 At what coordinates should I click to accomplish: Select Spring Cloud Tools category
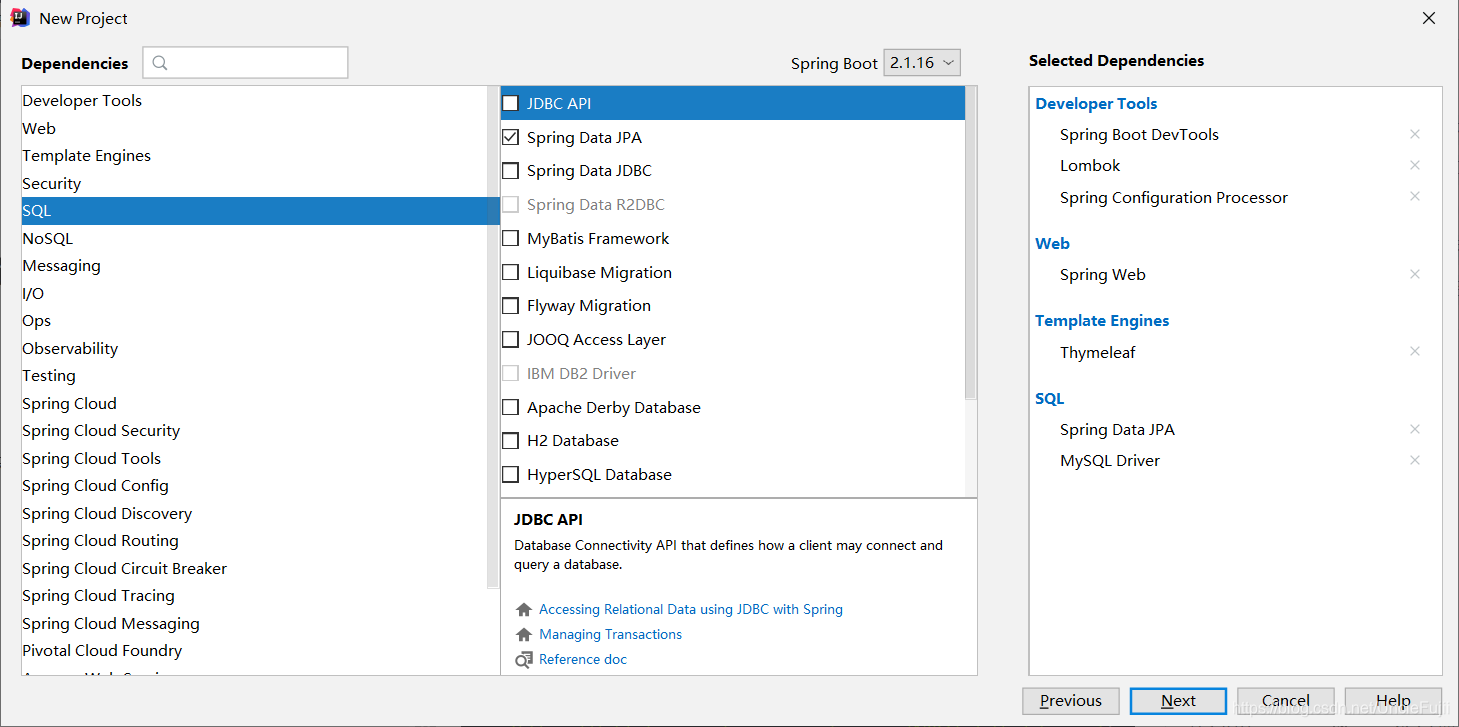(x=254, y=458)
